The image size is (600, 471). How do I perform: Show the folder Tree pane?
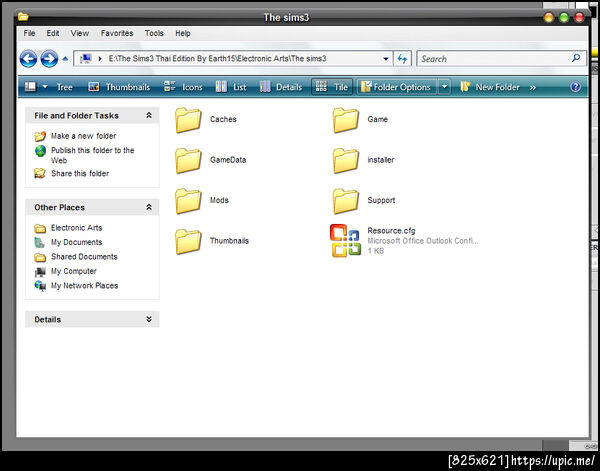click(x=64, y=87)
